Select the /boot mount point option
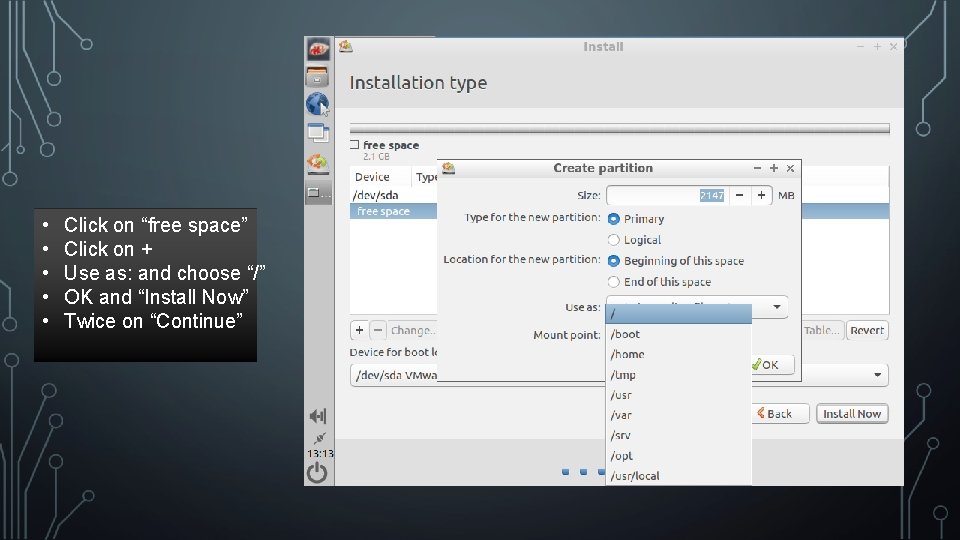Screen dimensions: 960x540 pyautogui.click(x=678, y=334)
